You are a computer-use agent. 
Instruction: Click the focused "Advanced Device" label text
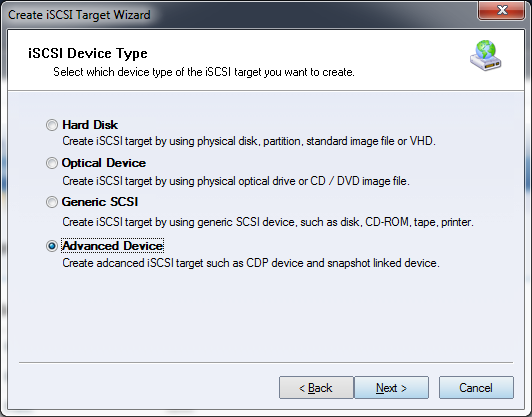pos(113,246)
